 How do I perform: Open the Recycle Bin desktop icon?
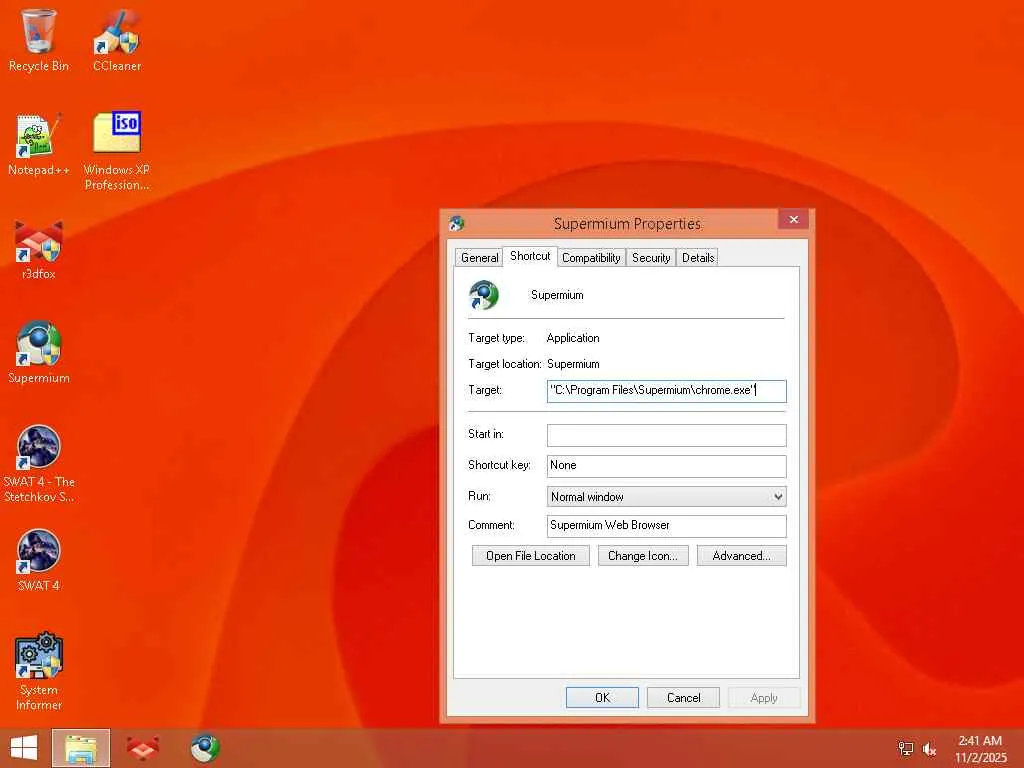click(x=39, y=40)
